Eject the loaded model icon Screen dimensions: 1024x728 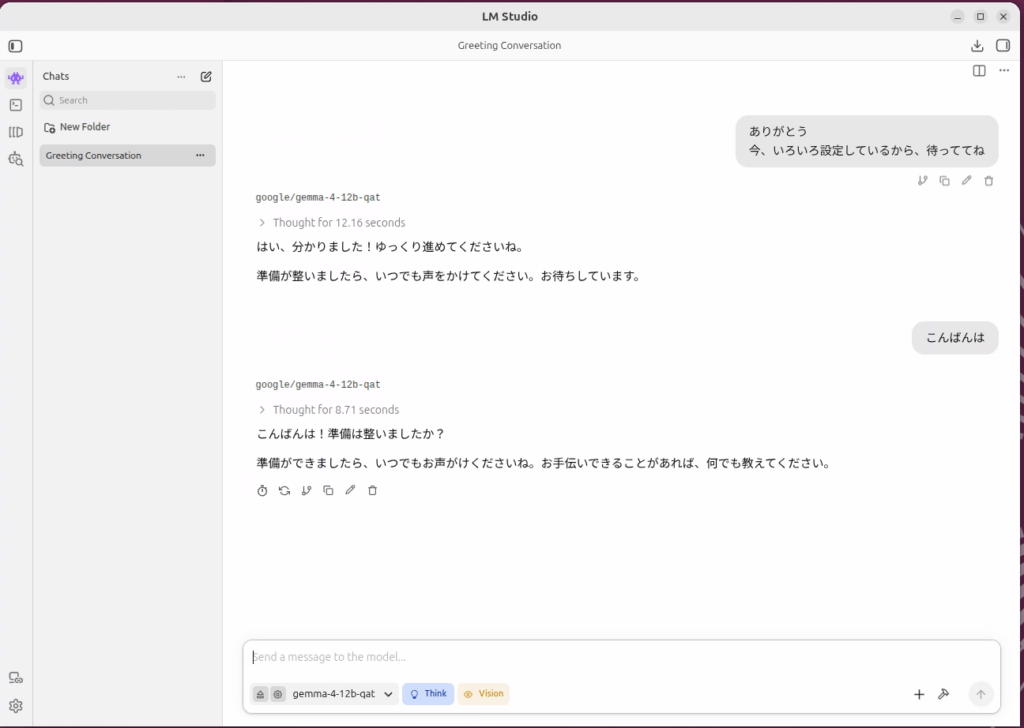click(x=260, y=694)
